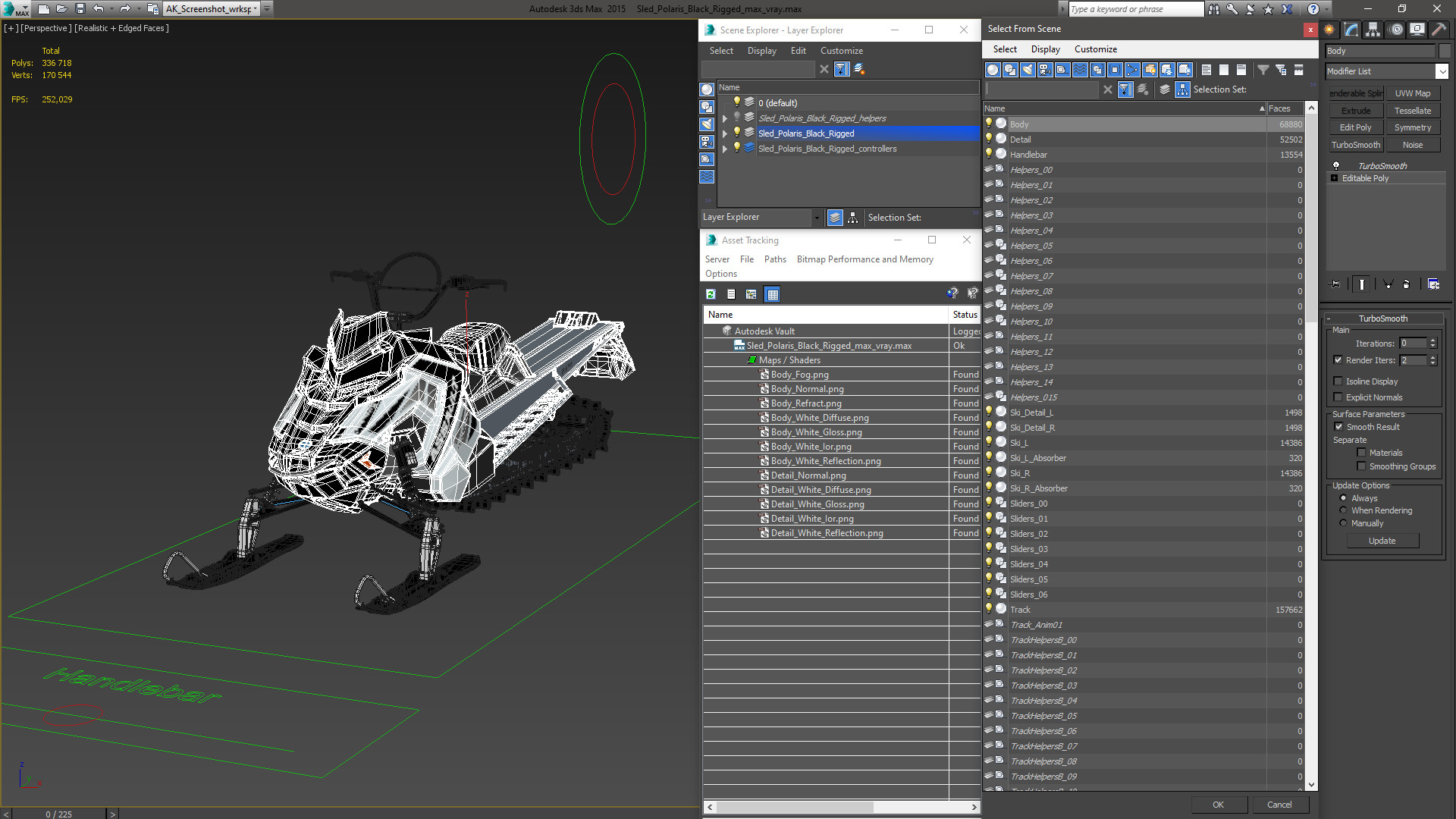Open Customize menu in Select From Scene

click(x=1095, y=49)
